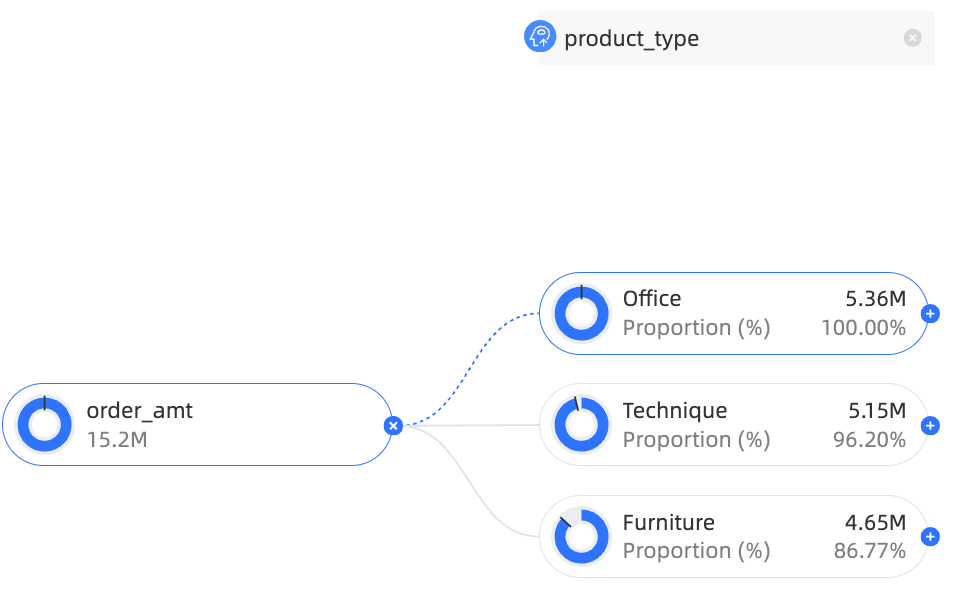Click the Technique donut chart icon
Viewport: 962px width, 614px height.
(x=581, y=424)
